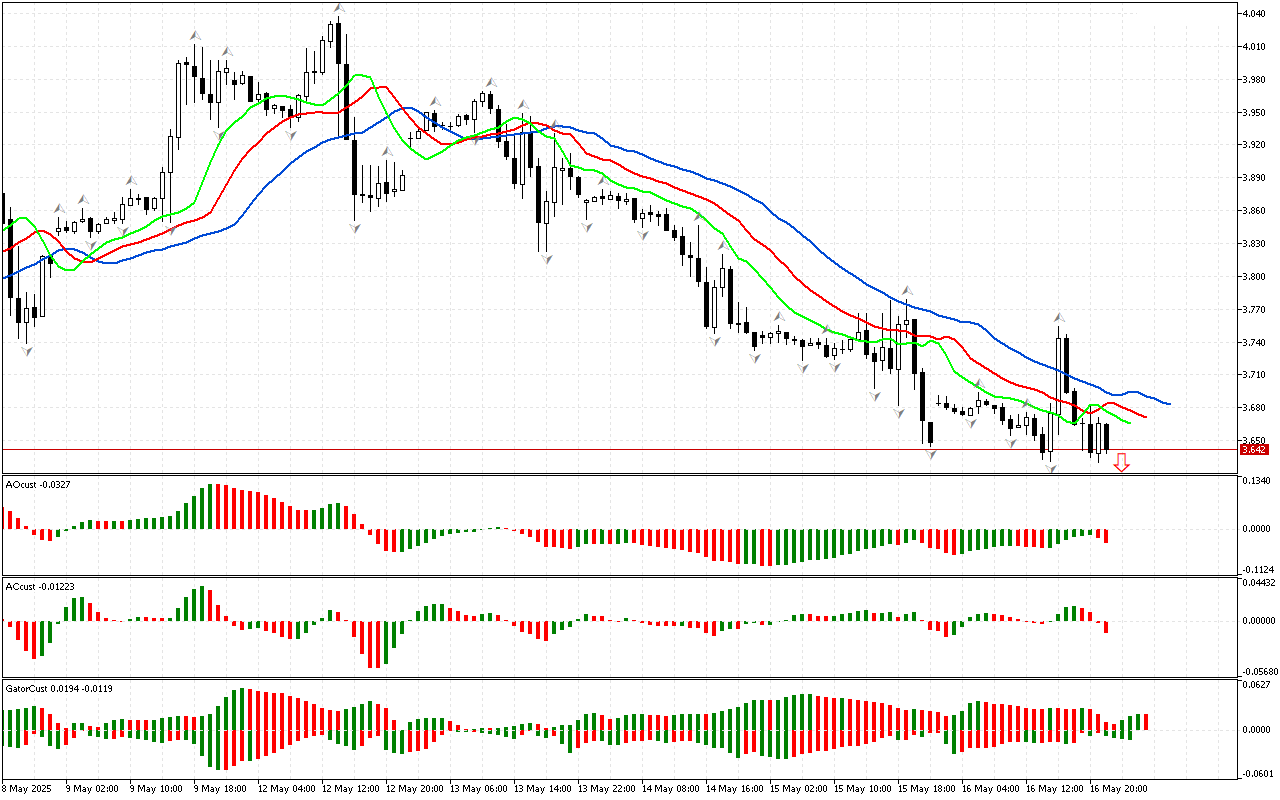Click the down fractal below the 13 May 14:00 low
The height and width of the screenshot is (800, 1280).
click(546, 259)
